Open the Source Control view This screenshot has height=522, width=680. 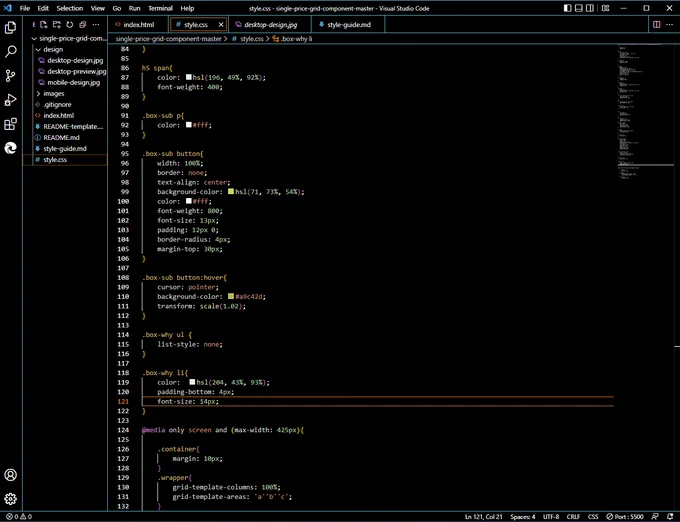10,76
